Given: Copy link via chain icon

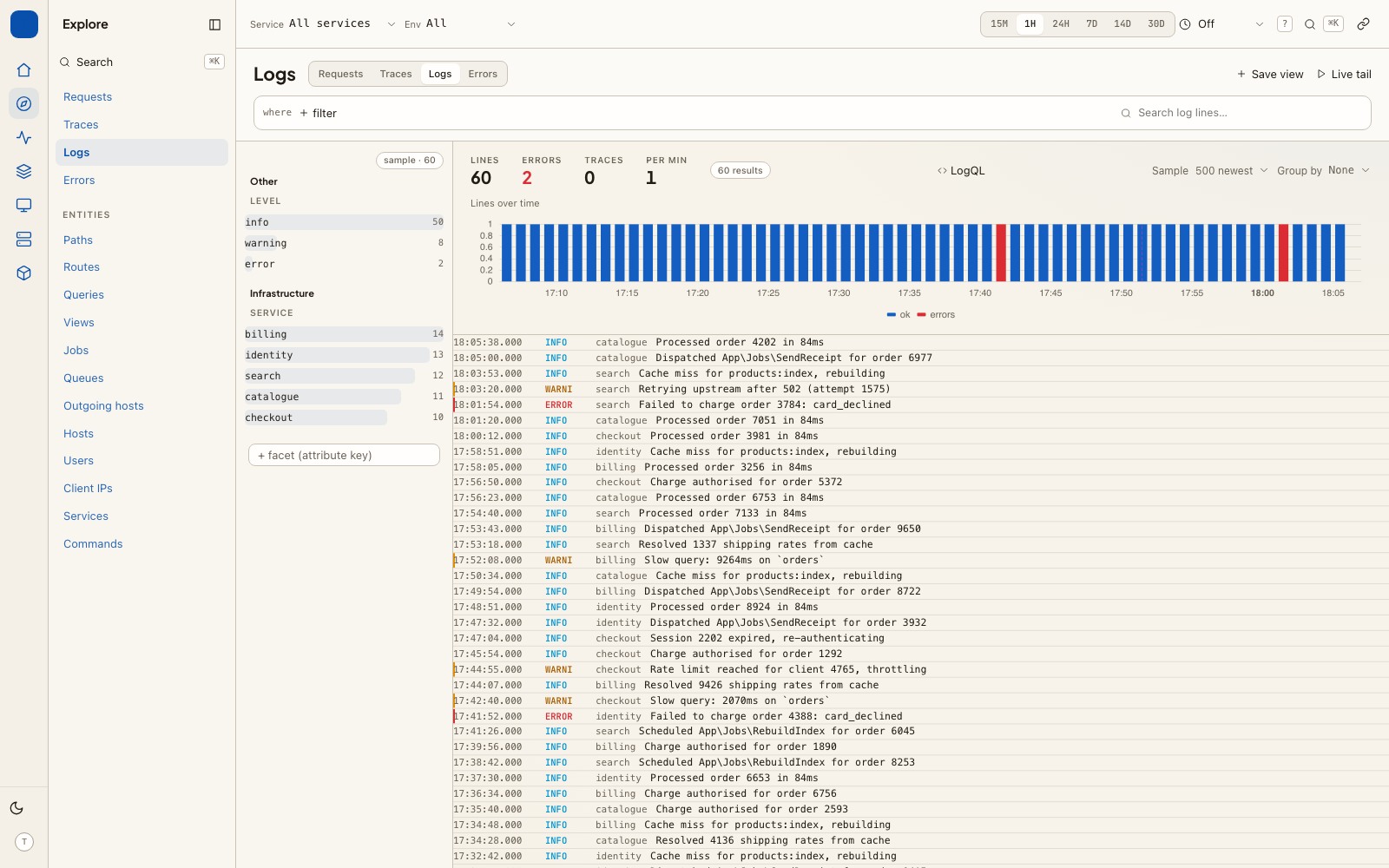Looking at the screenshot, I should pos(1364,24).
